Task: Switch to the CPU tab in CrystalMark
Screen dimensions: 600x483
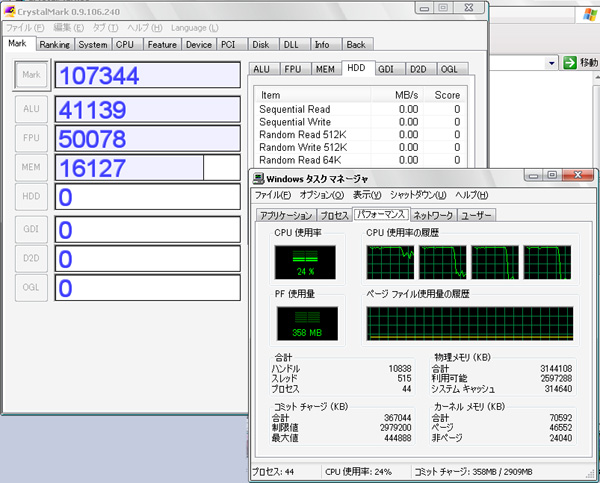Action: [125, 45]
